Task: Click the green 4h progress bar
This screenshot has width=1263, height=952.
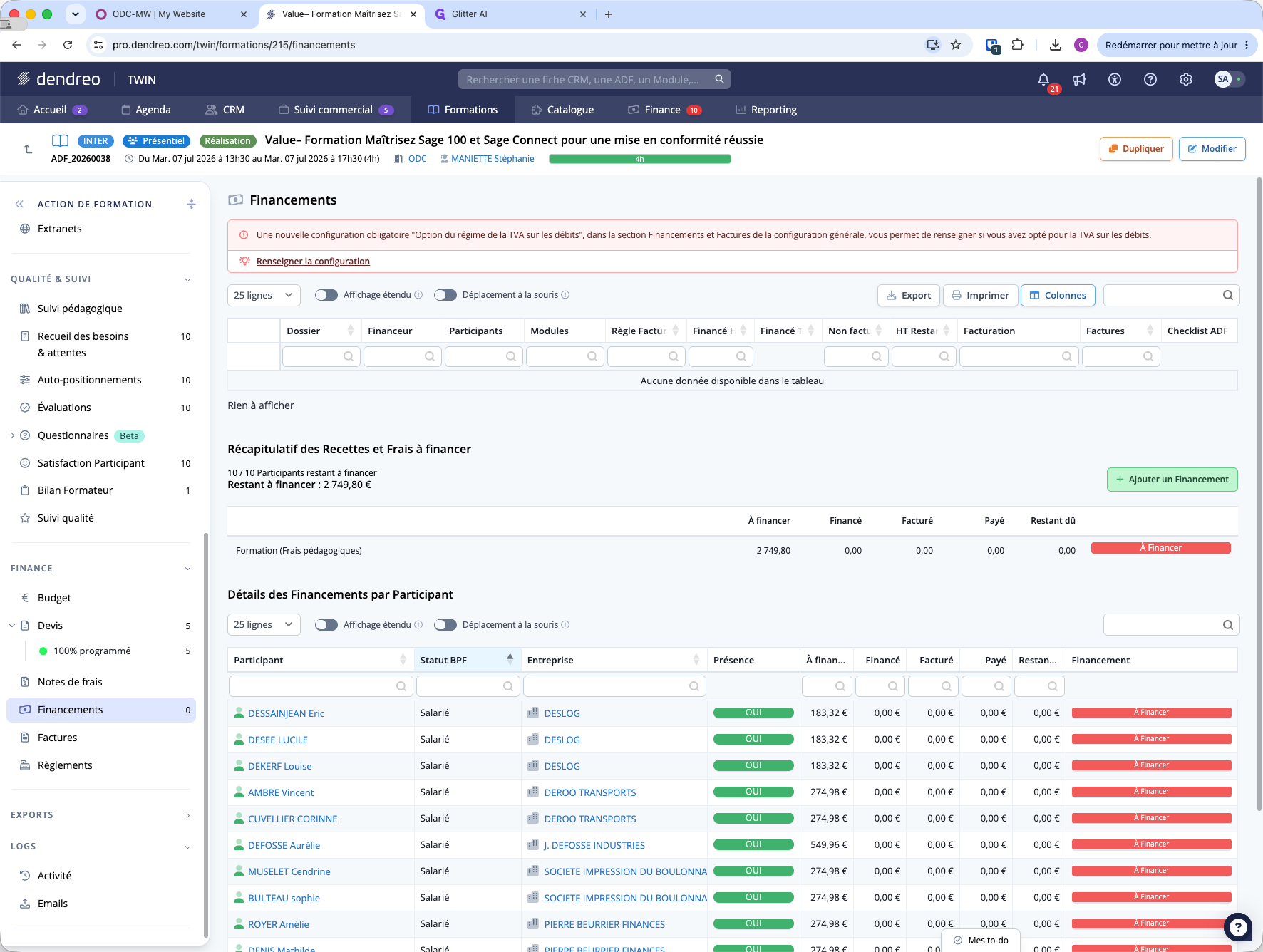Action: (640, 159)
